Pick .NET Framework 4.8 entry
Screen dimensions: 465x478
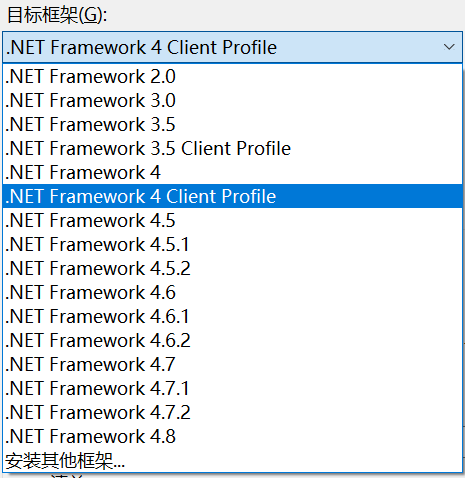[x=232, y=436]
